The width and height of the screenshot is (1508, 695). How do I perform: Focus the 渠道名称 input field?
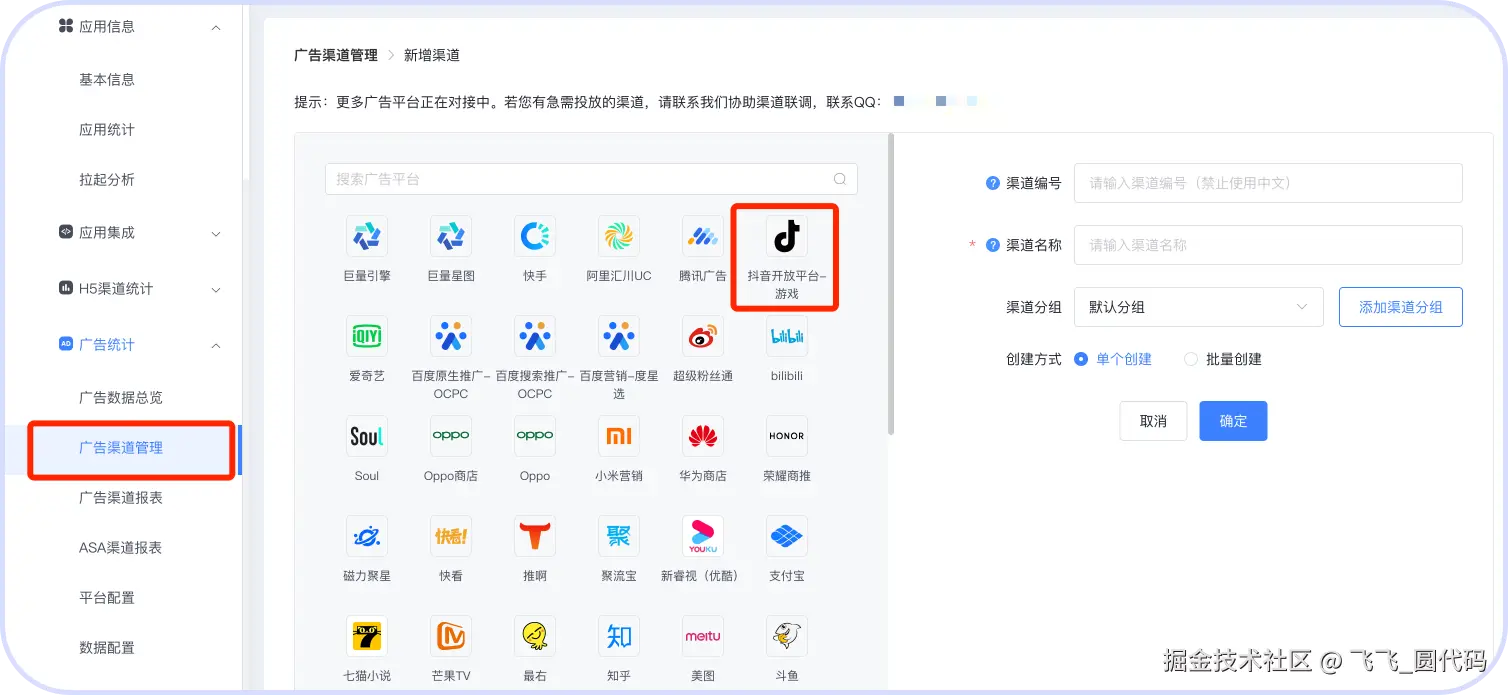point(1268,245)
